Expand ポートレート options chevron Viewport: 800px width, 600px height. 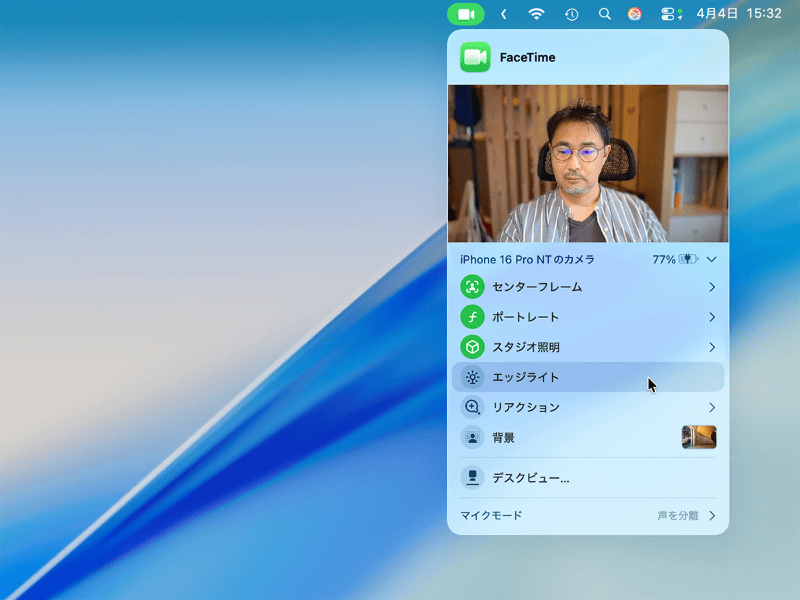[x=712, y=317]
